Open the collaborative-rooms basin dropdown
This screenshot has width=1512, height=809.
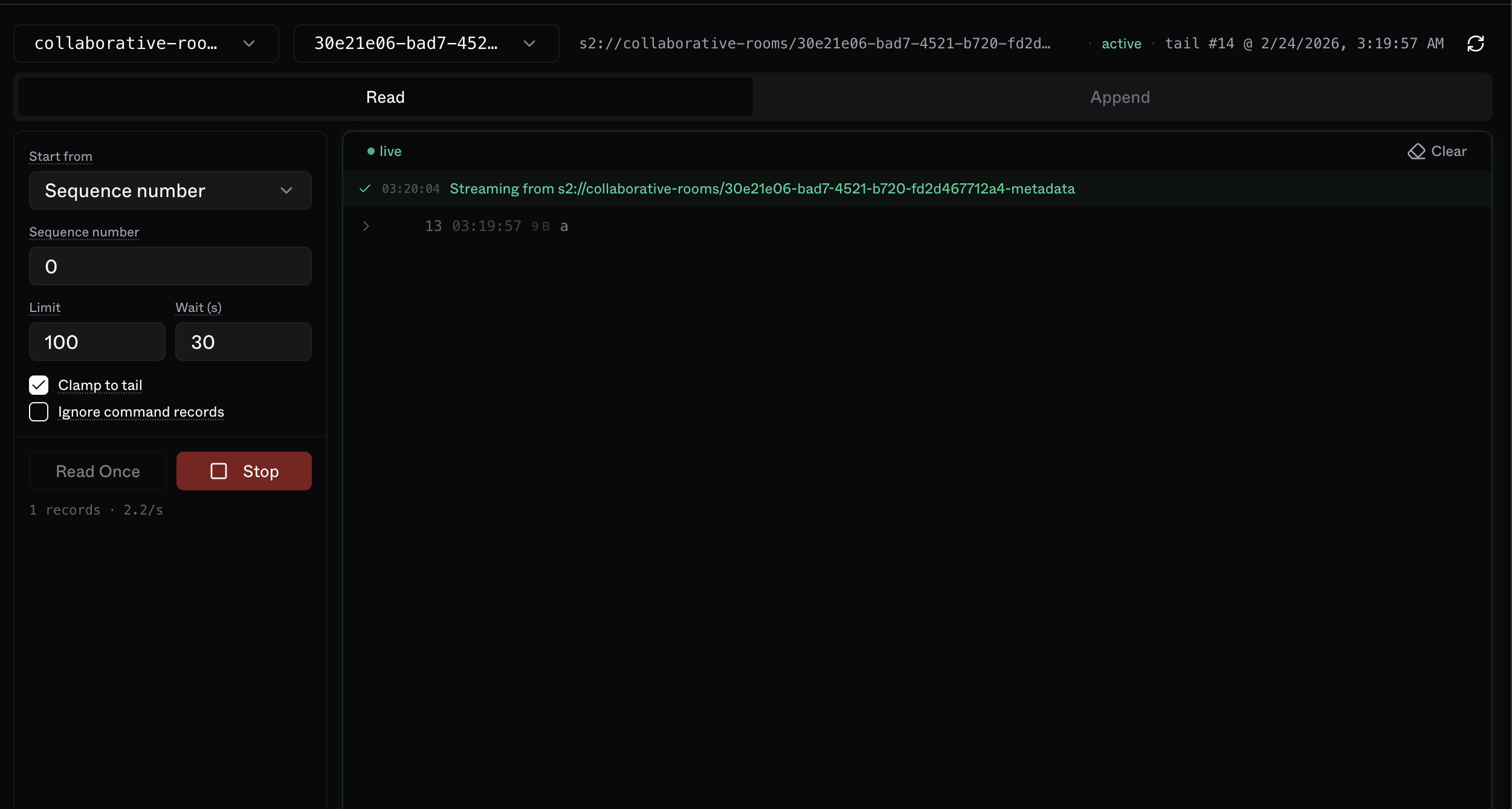(146, 44)
